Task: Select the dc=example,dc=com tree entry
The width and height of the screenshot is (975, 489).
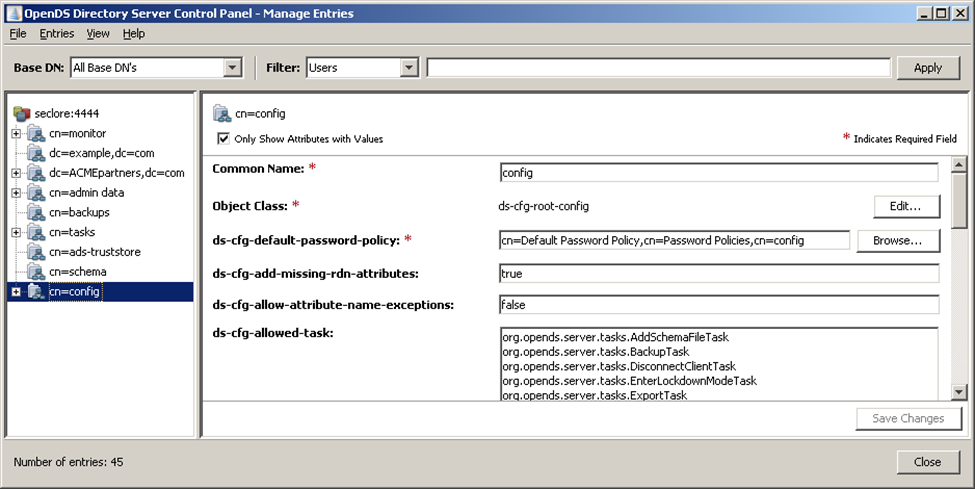Action: coord(101,153)
